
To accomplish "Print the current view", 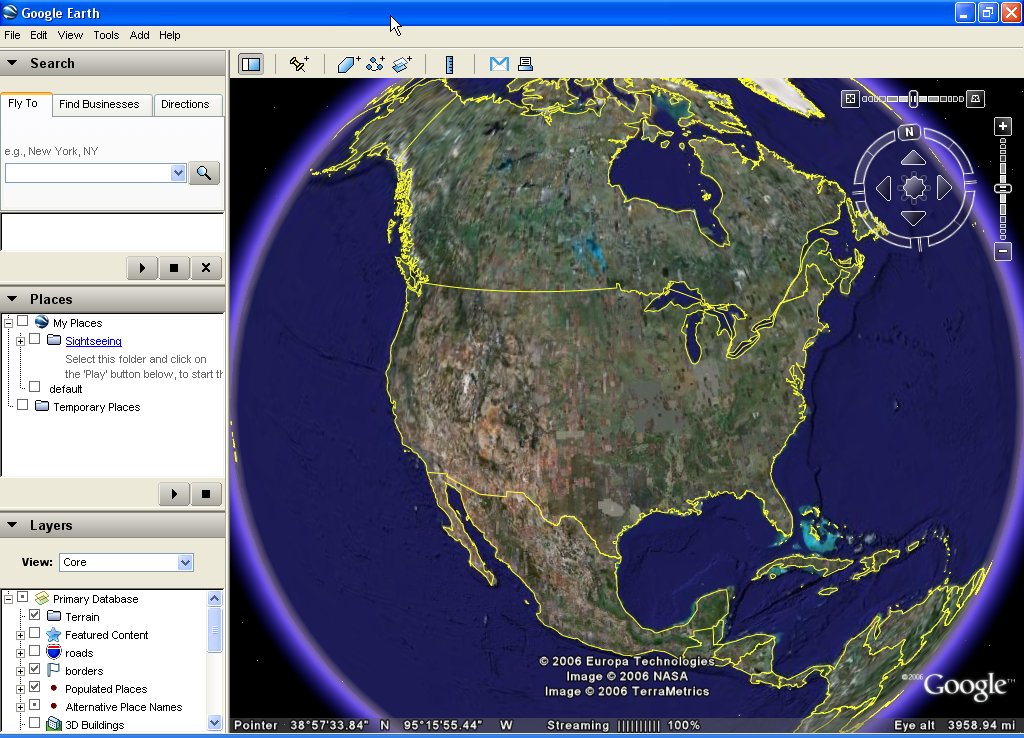I will [525, 64].
